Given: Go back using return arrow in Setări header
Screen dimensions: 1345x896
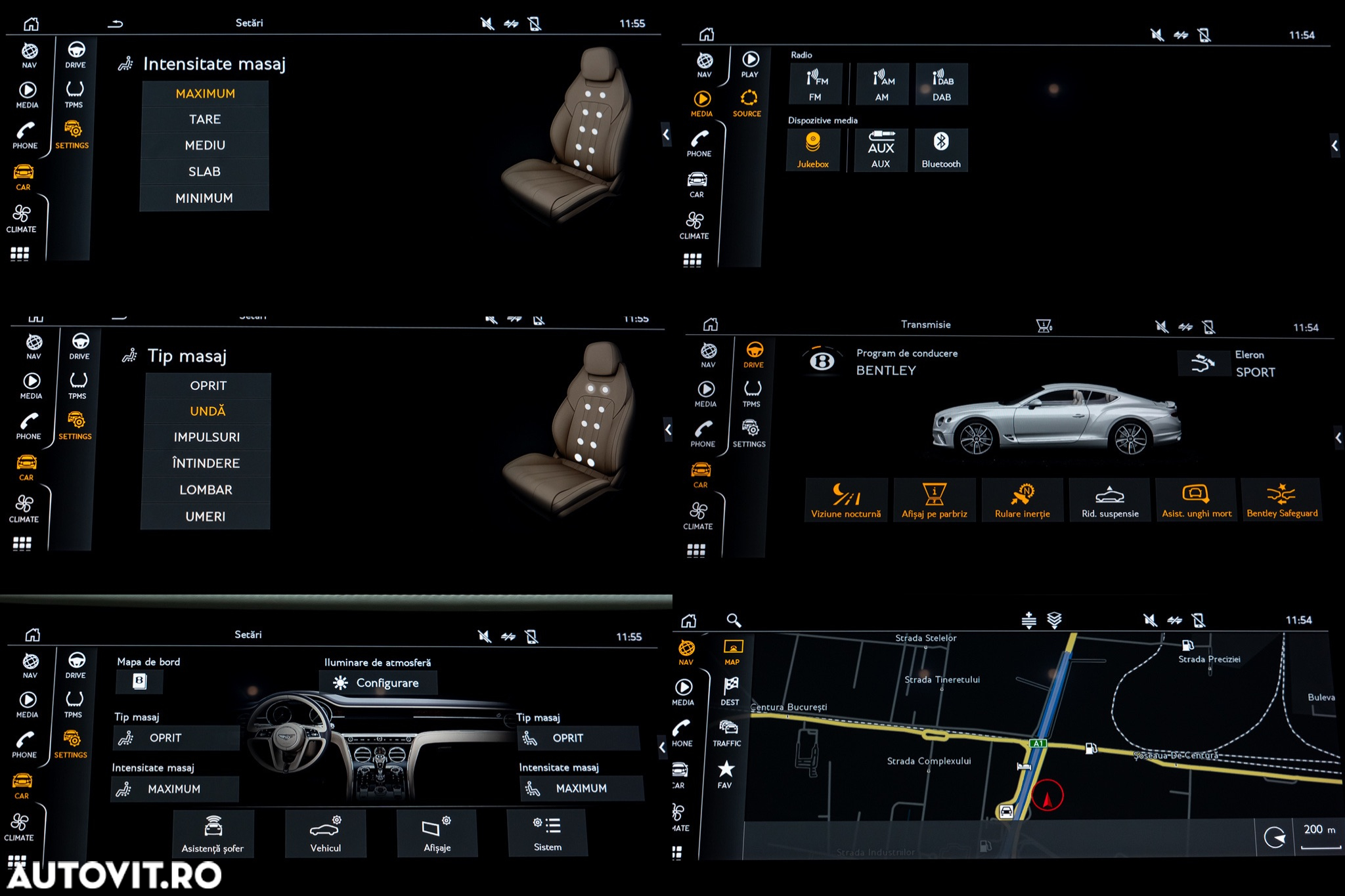Looking at the screenshot, I should [x=115, y=24].
